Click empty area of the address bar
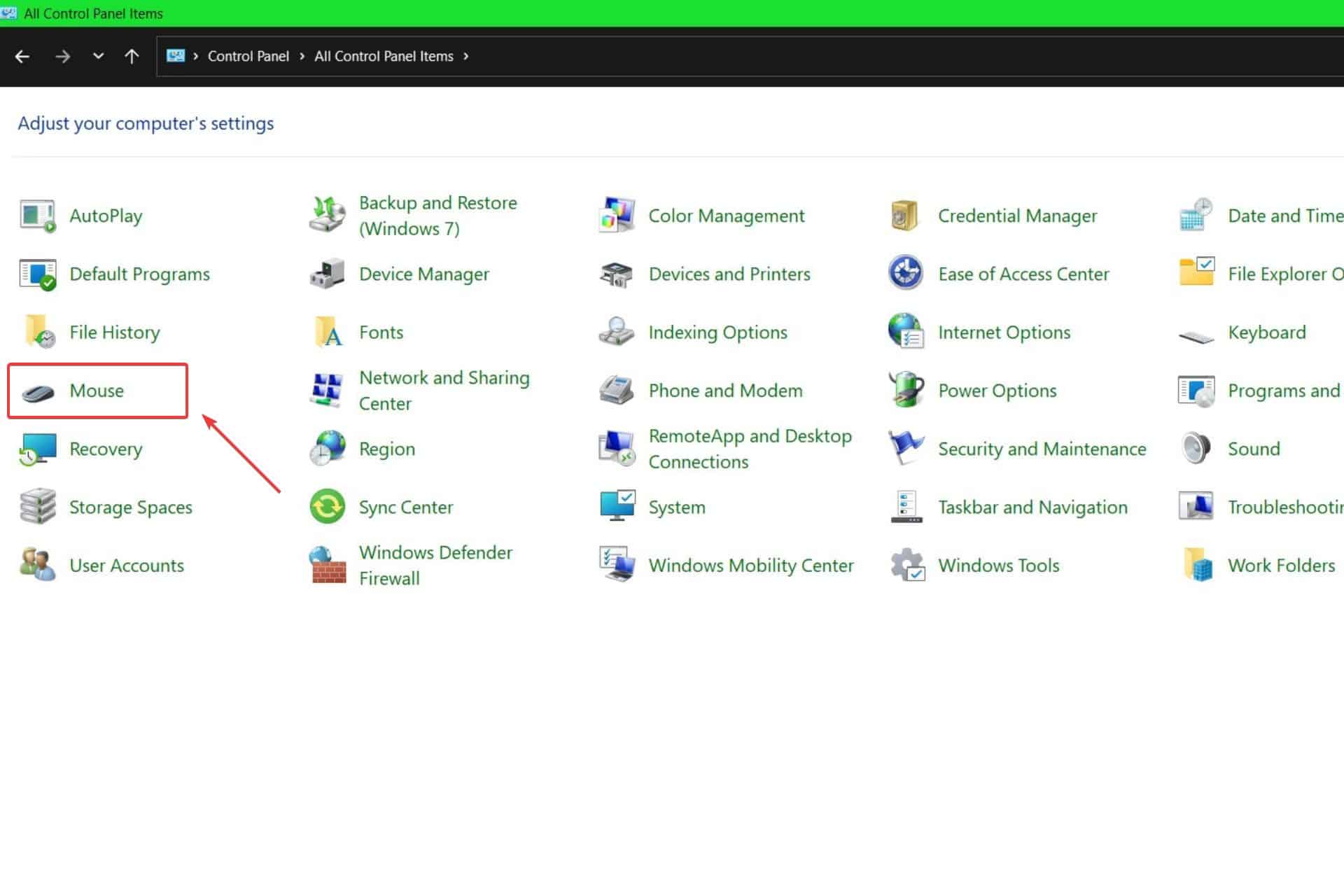 pos(840,56)
